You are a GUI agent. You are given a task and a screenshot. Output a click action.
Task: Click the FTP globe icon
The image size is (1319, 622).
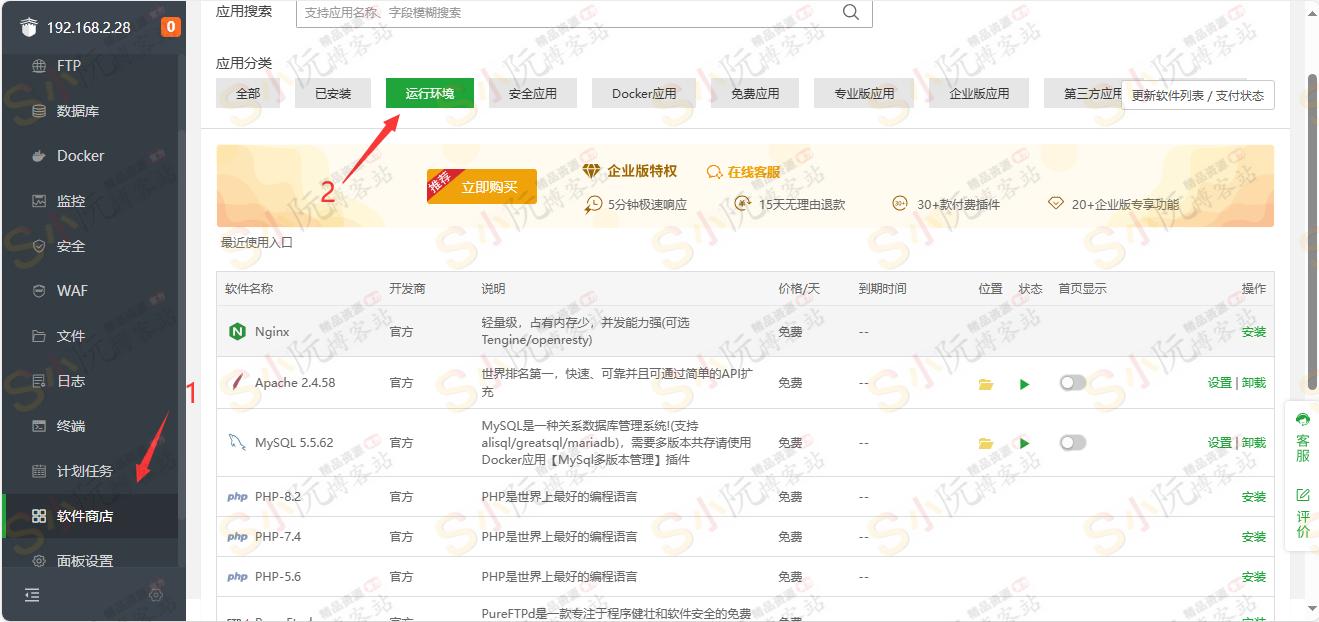point(39,66)
